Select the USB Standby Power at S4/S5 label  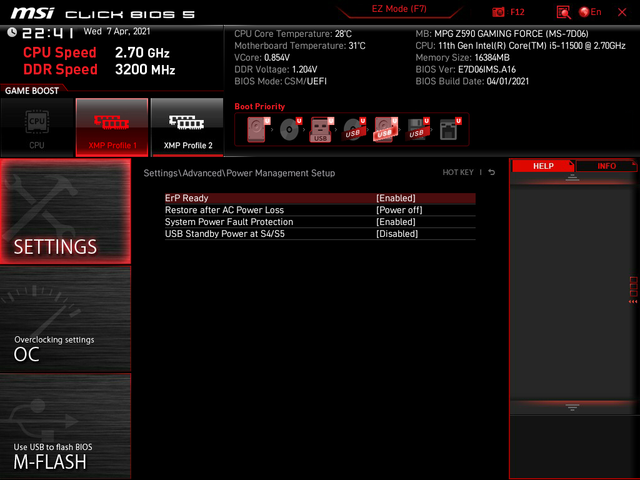click(224, 233)
